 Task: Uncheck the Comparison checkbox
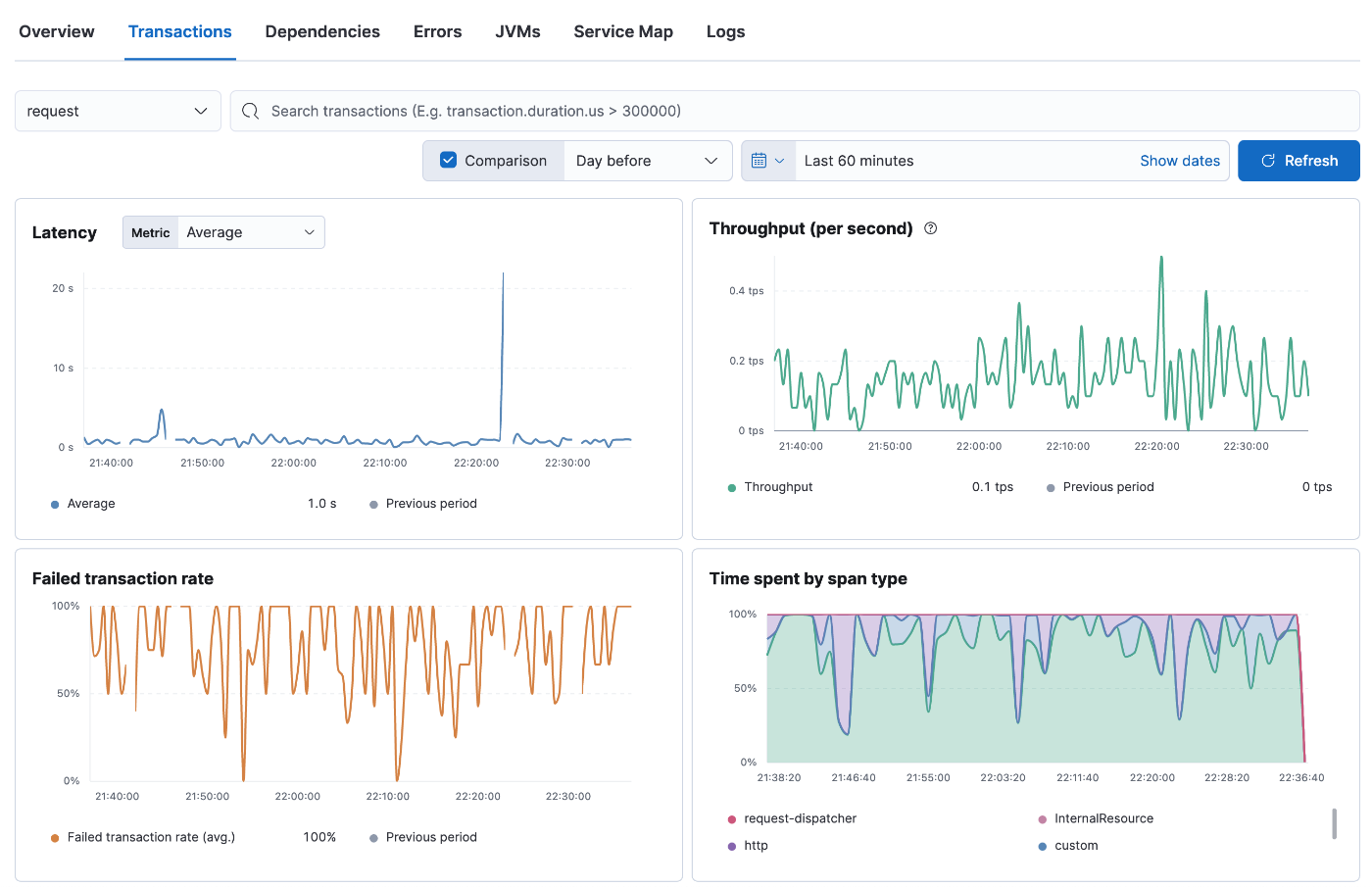[449, 161]
